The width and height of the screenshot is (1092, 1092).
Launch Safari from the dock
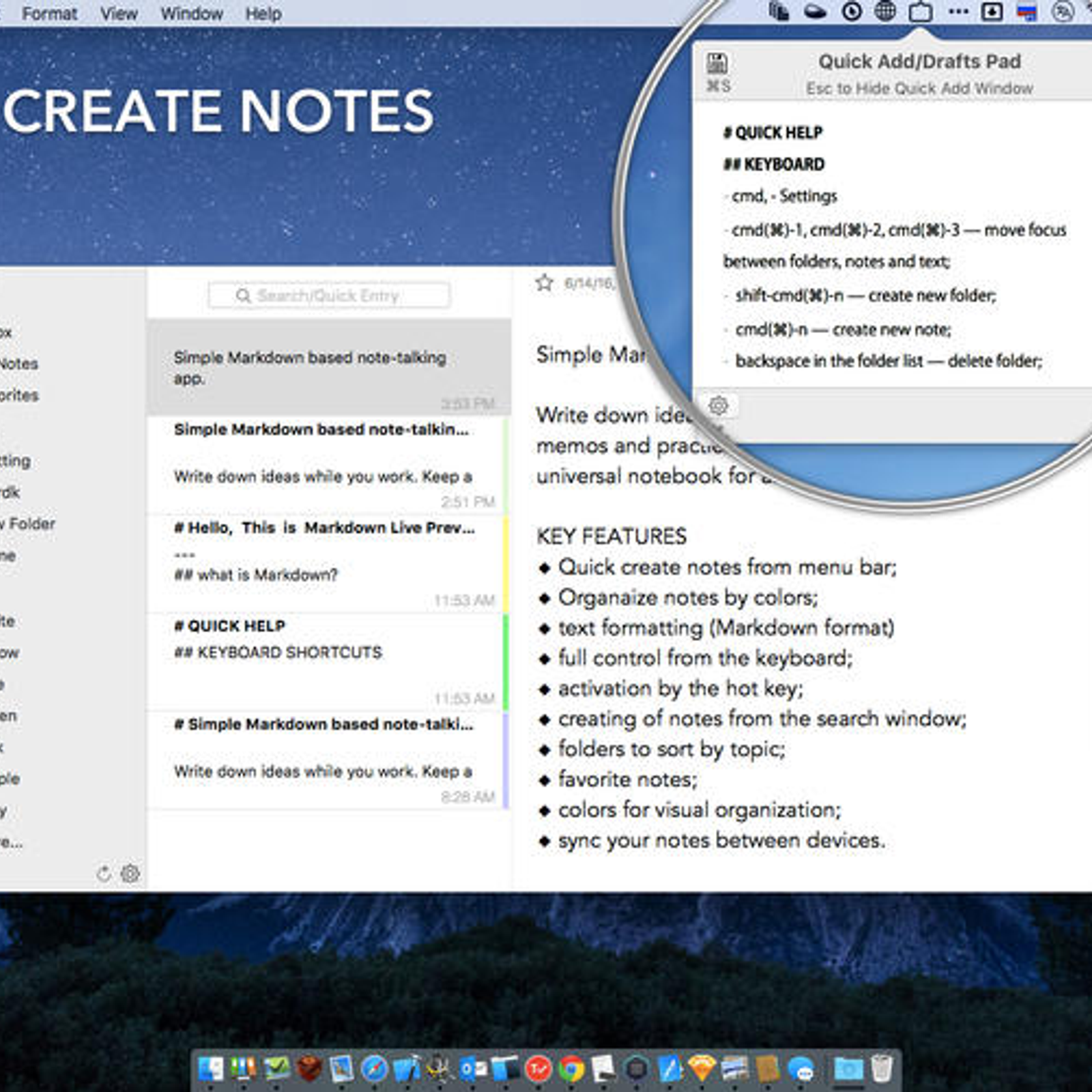[374, 1069]
